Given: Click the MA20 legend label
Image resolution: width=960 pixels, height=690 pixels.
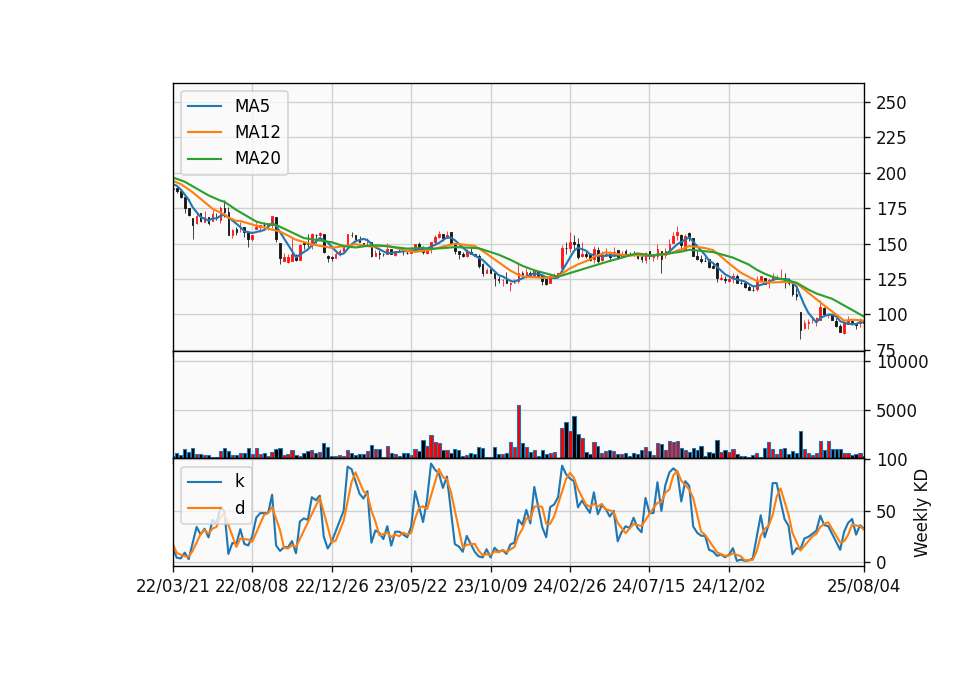Looking at the screenshot, I should point(257,158).
